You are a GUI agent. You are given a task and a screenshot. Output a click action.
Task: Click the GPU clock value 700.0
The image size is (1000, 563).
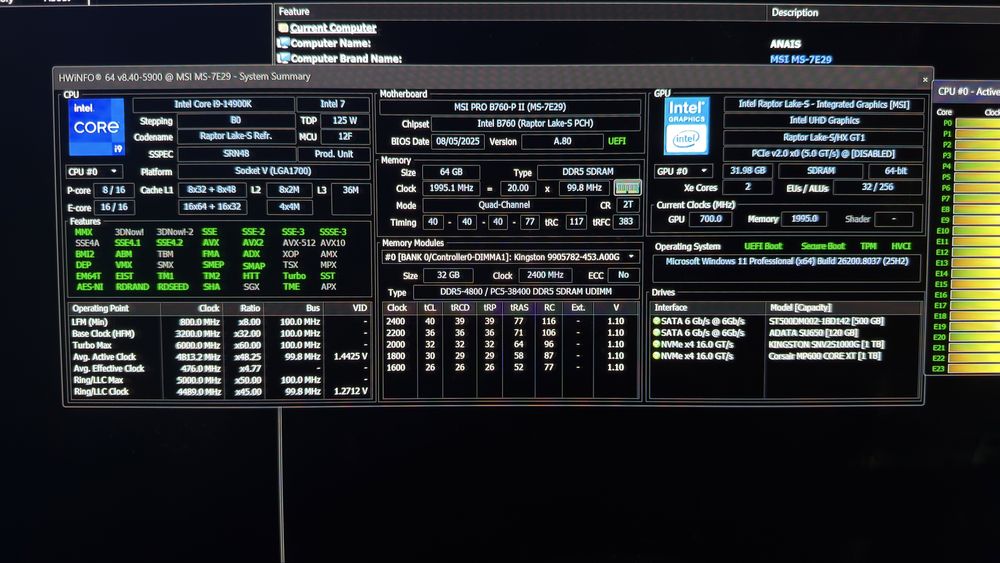point(710,219)
